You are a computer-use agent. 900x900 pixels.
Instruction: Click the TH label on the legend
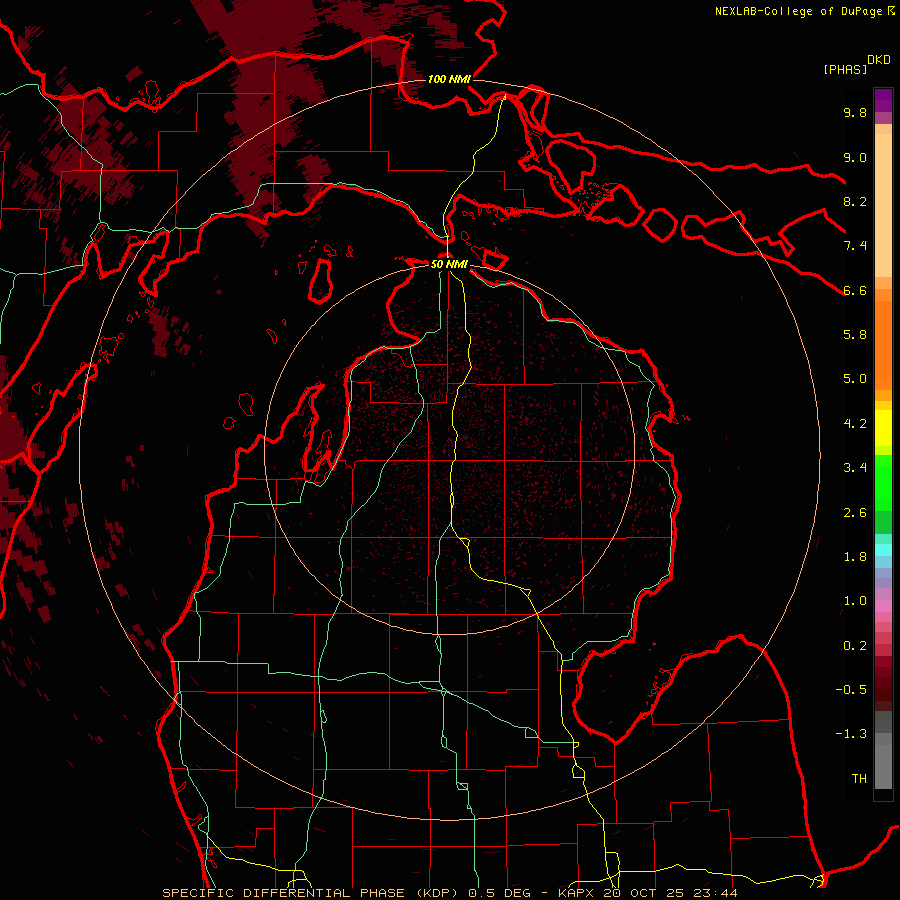[859, 778]
